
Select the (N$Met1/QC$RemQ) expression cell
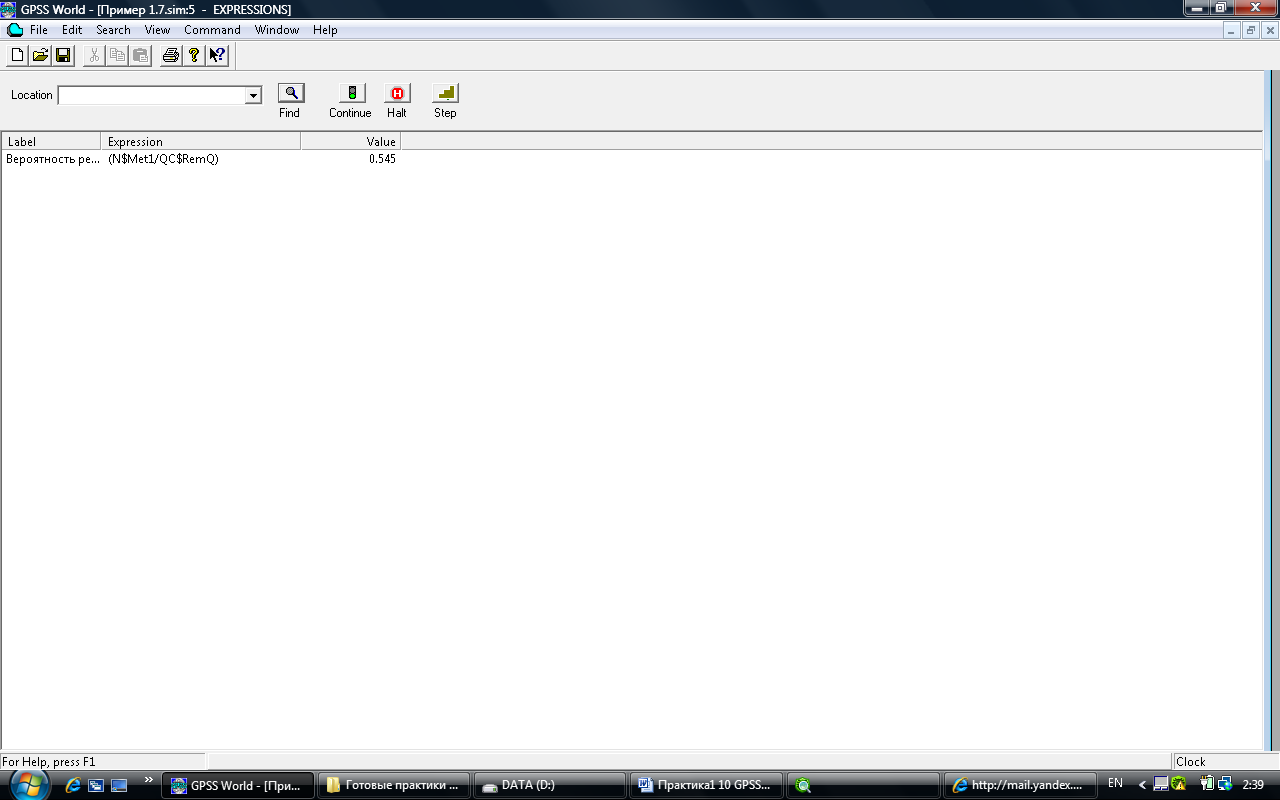click(163, 159)
